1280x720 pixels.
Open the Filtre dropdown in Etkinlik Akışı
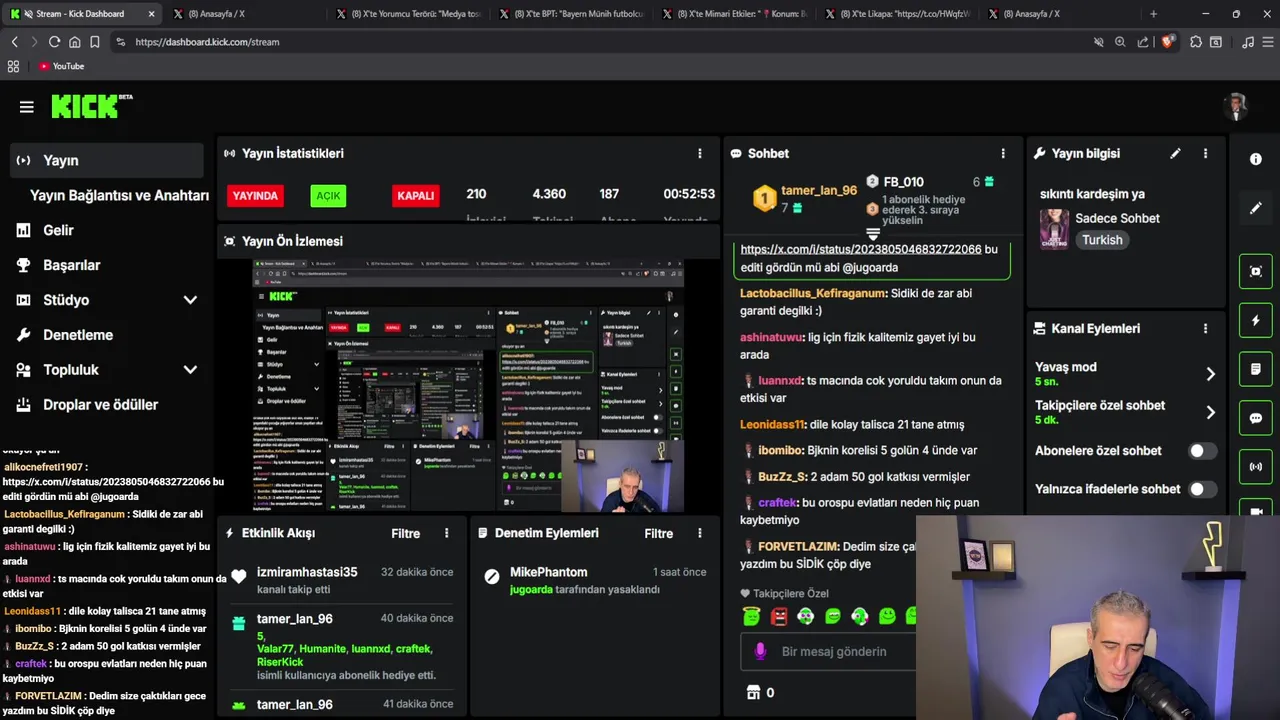pos(405,533)
